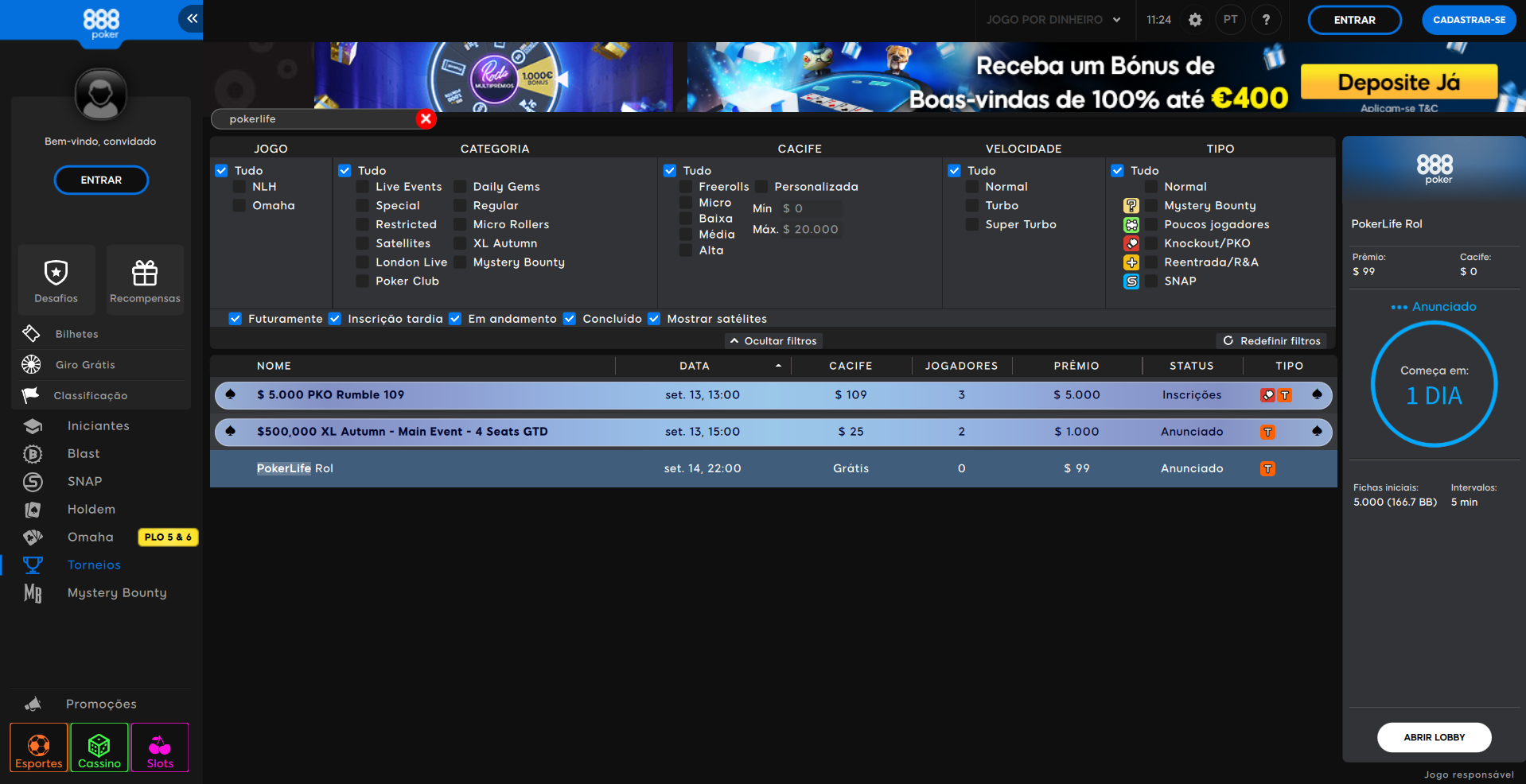Collapse filters via Ocultar filtros
The width and height of the screenshot is (1526, 784).
(773, 341)
